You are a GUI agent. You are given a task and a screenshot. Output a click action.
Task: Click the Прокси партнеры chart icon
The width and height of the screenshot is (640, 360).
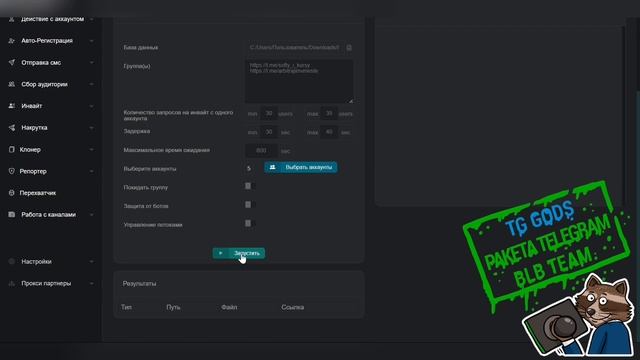tap(11, 283)
